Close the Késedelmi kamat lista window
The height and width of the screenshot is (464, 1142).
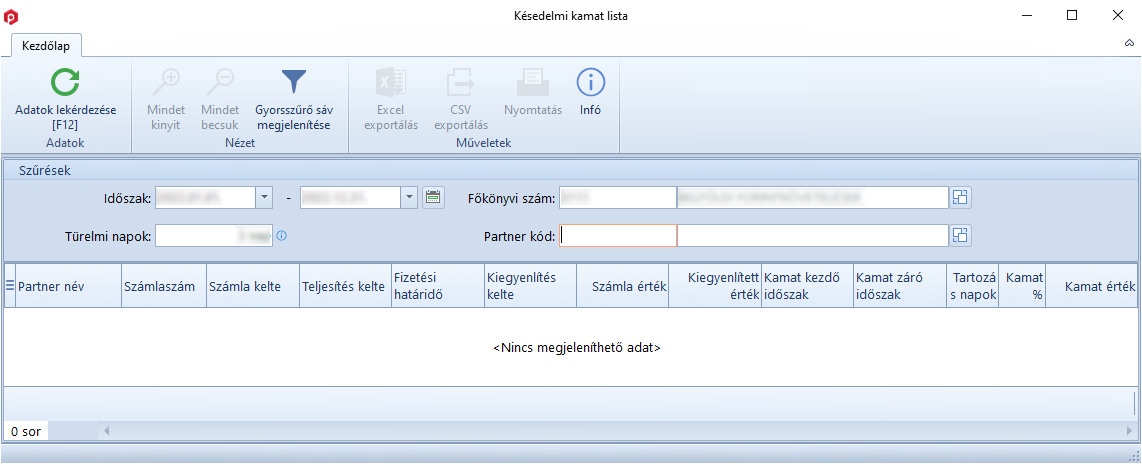tap(1117, 15)
